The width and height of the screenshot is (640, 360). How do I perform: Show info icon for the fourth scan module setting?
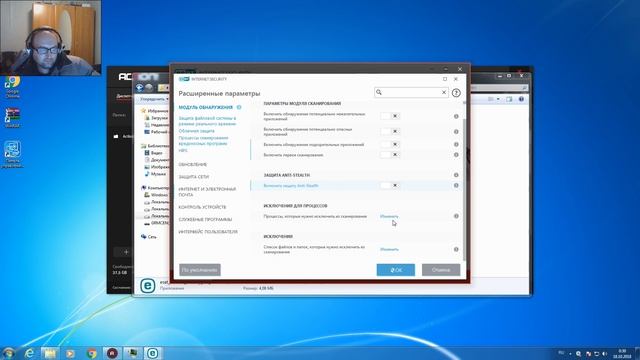(x=456, y=155)
